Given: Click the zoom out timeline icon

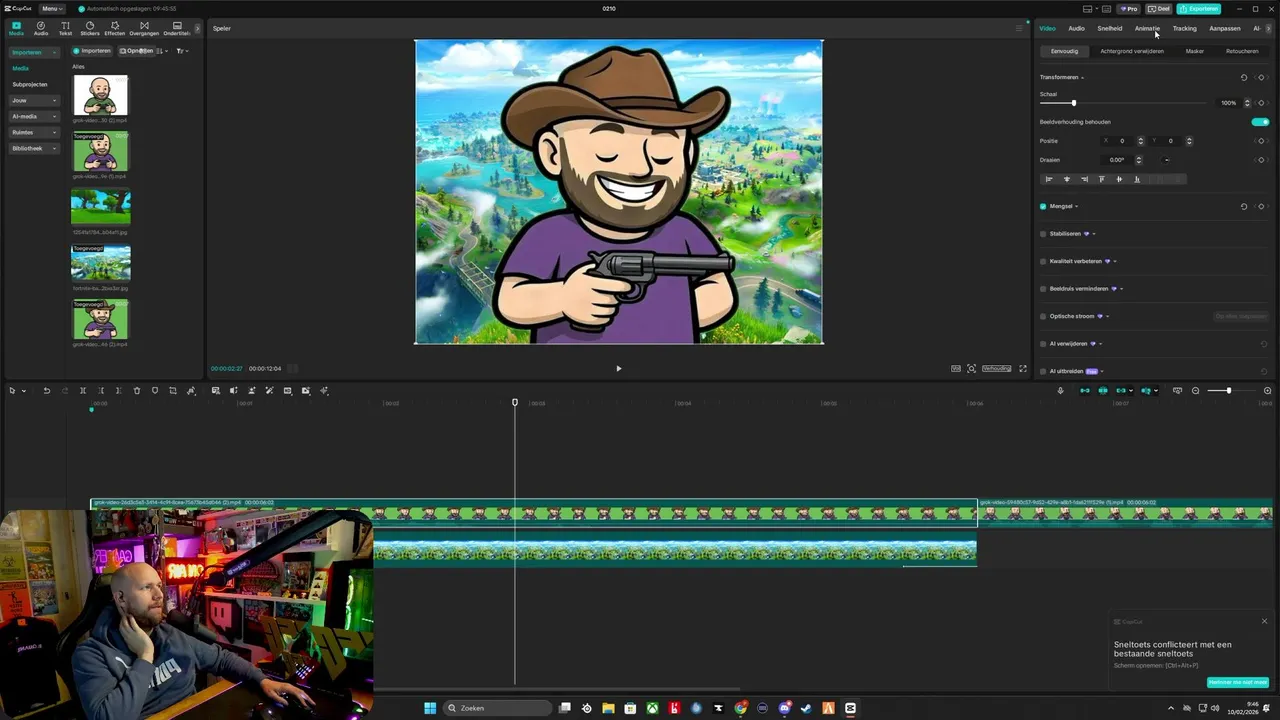Looking at the screenshot, I should tap(1196, 391).
